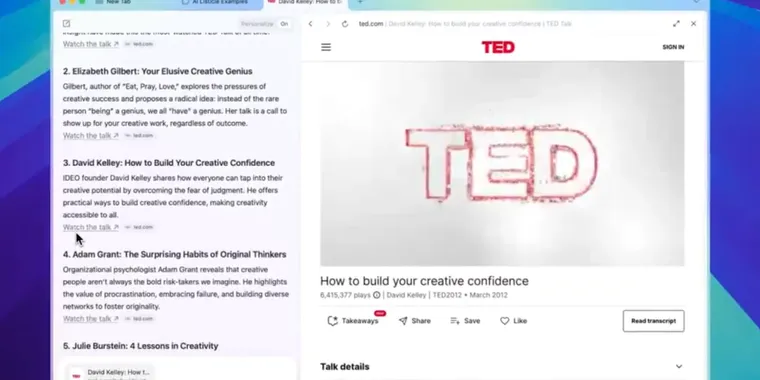Click the Share button
760x380 pixels.
414,321
